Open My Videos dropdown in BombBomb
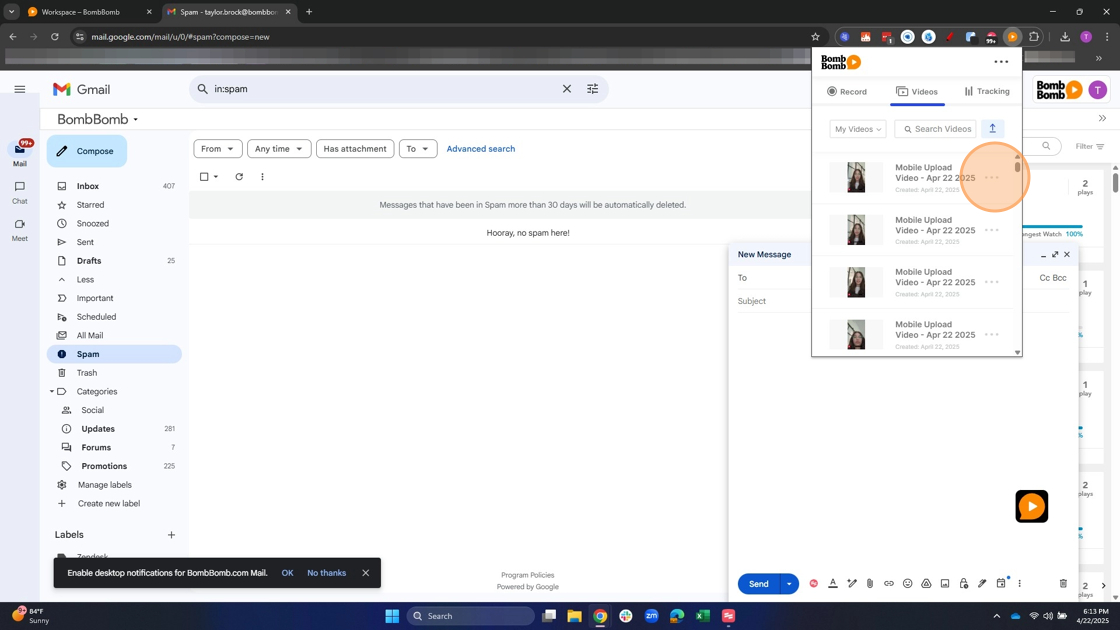1120x630 pixels. click(x=858, y=129)
